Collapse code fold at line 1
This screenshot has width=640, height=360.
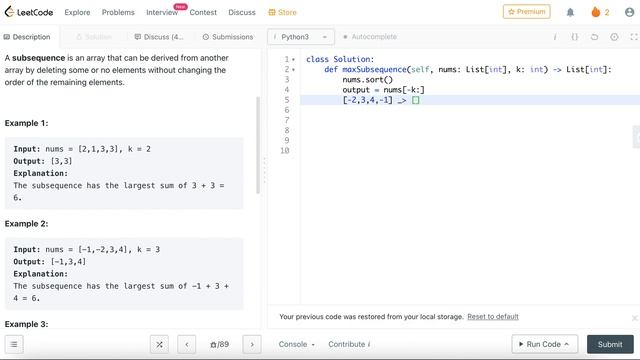point(293,60)
